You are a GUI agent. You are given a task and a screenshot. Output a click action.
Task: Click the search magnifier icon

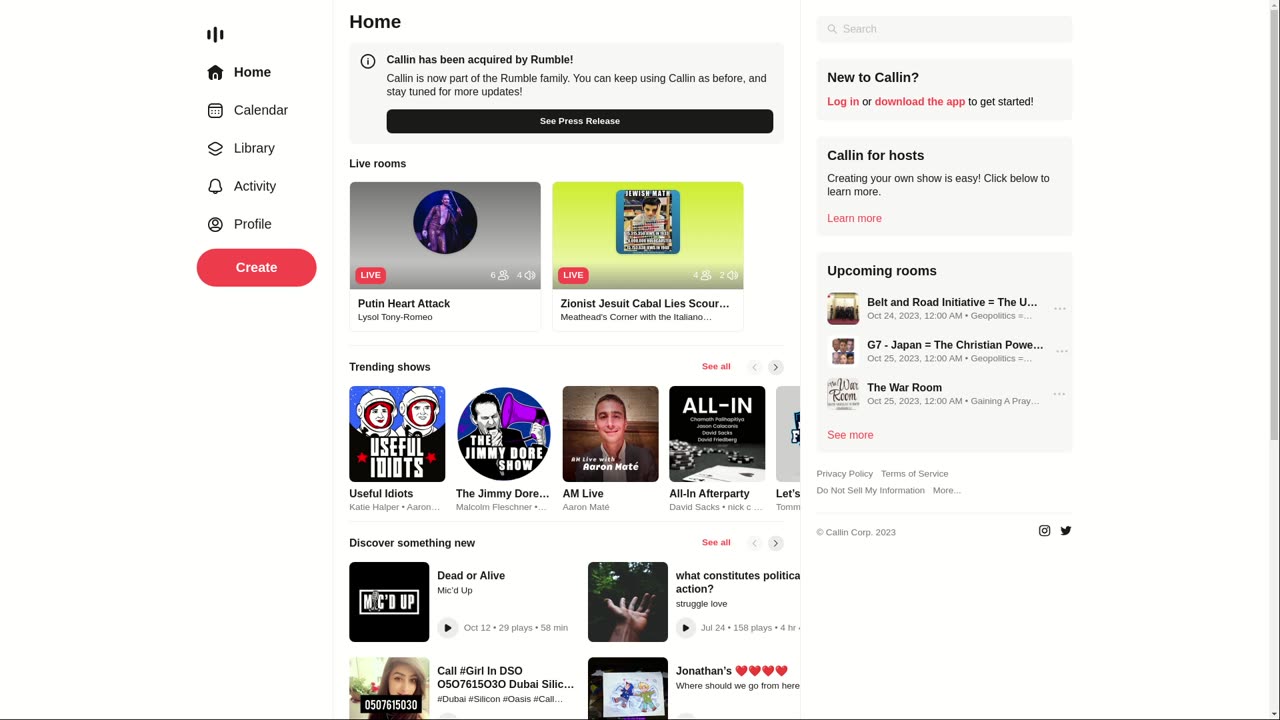pos(832,29)
